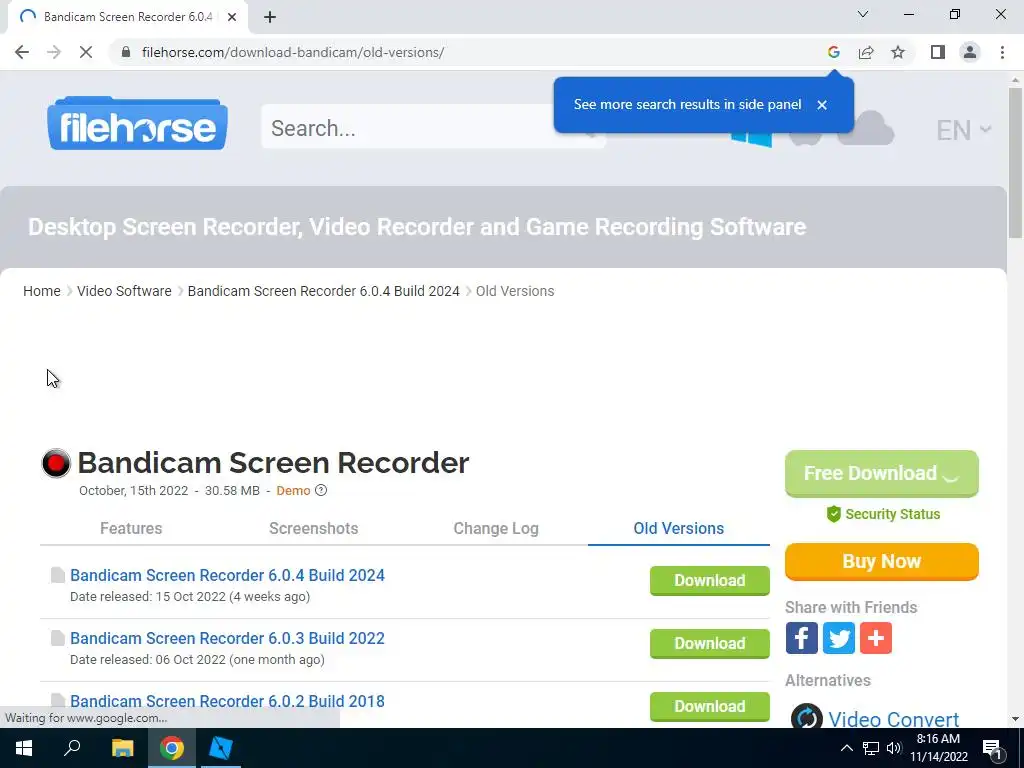Open Video Software breadcrumb
1024x768 pixels.
tap(124, 291)
